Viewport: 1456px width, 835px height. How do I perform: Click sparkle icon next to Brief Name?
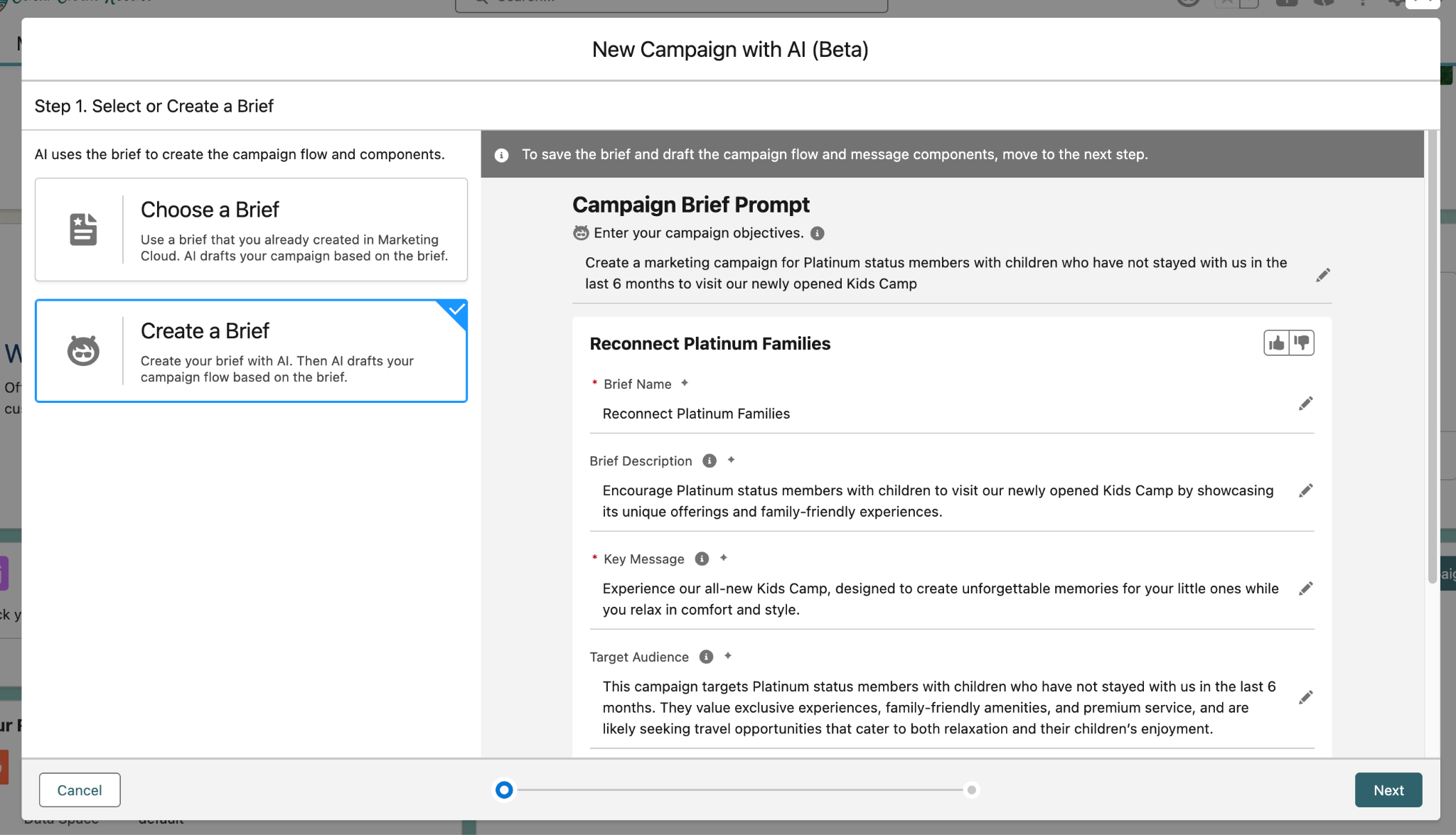685,383
